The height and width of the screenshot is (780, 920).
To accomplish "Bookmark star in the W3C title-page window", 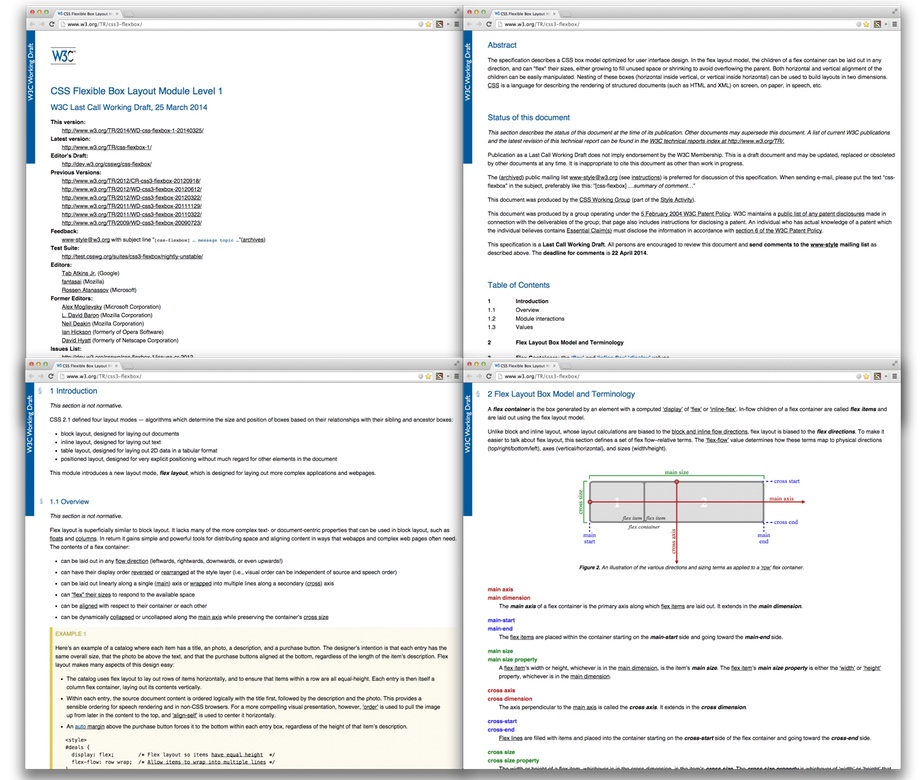I will [x=428, y=24].
